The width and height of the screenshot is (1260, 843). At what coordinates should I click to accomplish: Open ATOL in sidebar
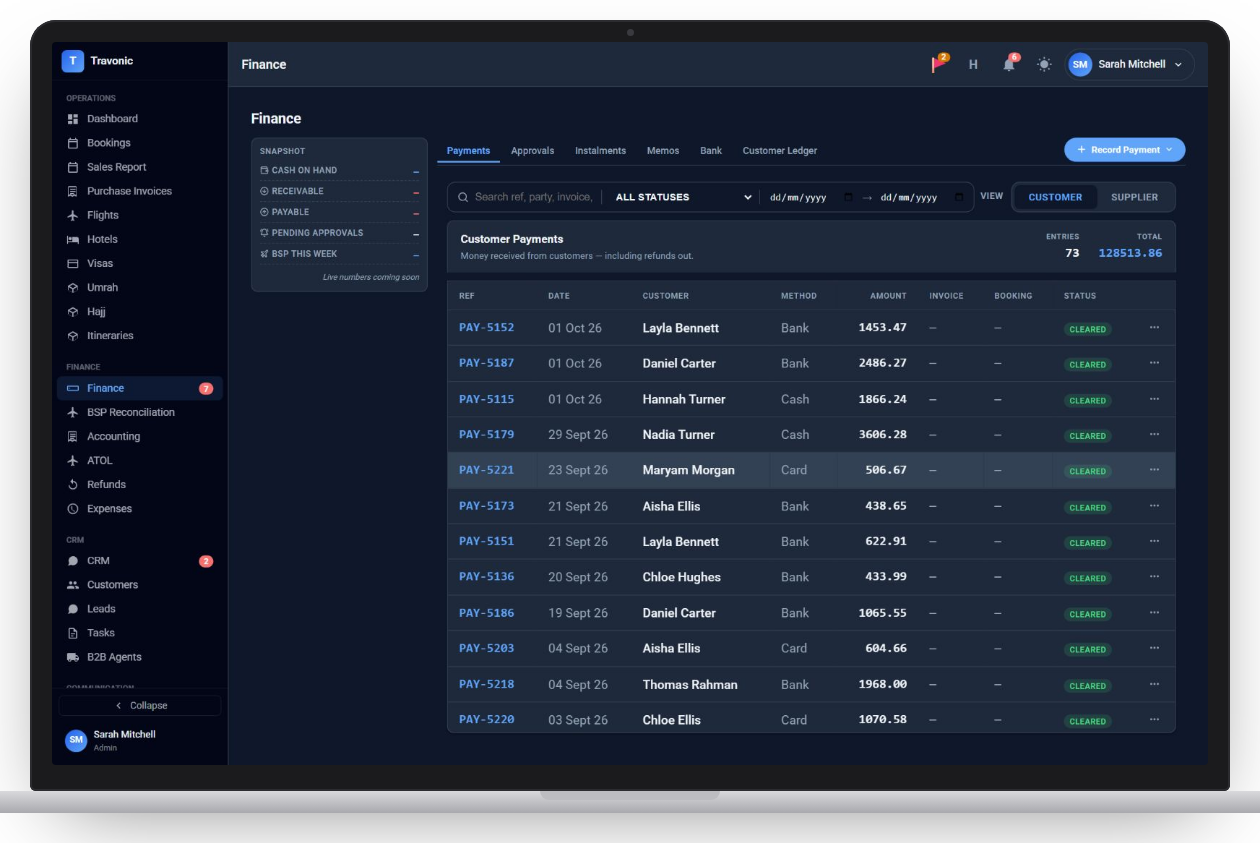tap(139, 460)
